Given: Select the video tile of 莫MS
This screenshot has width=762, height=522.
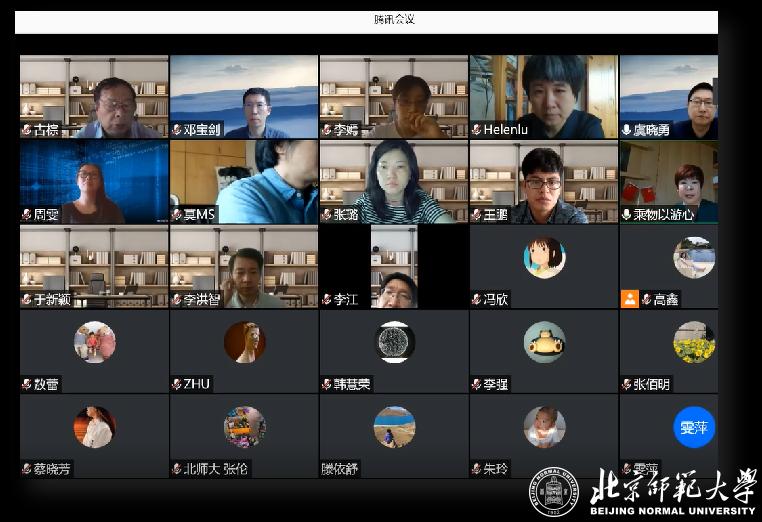Looking at the screenshot, I should 243,180.
